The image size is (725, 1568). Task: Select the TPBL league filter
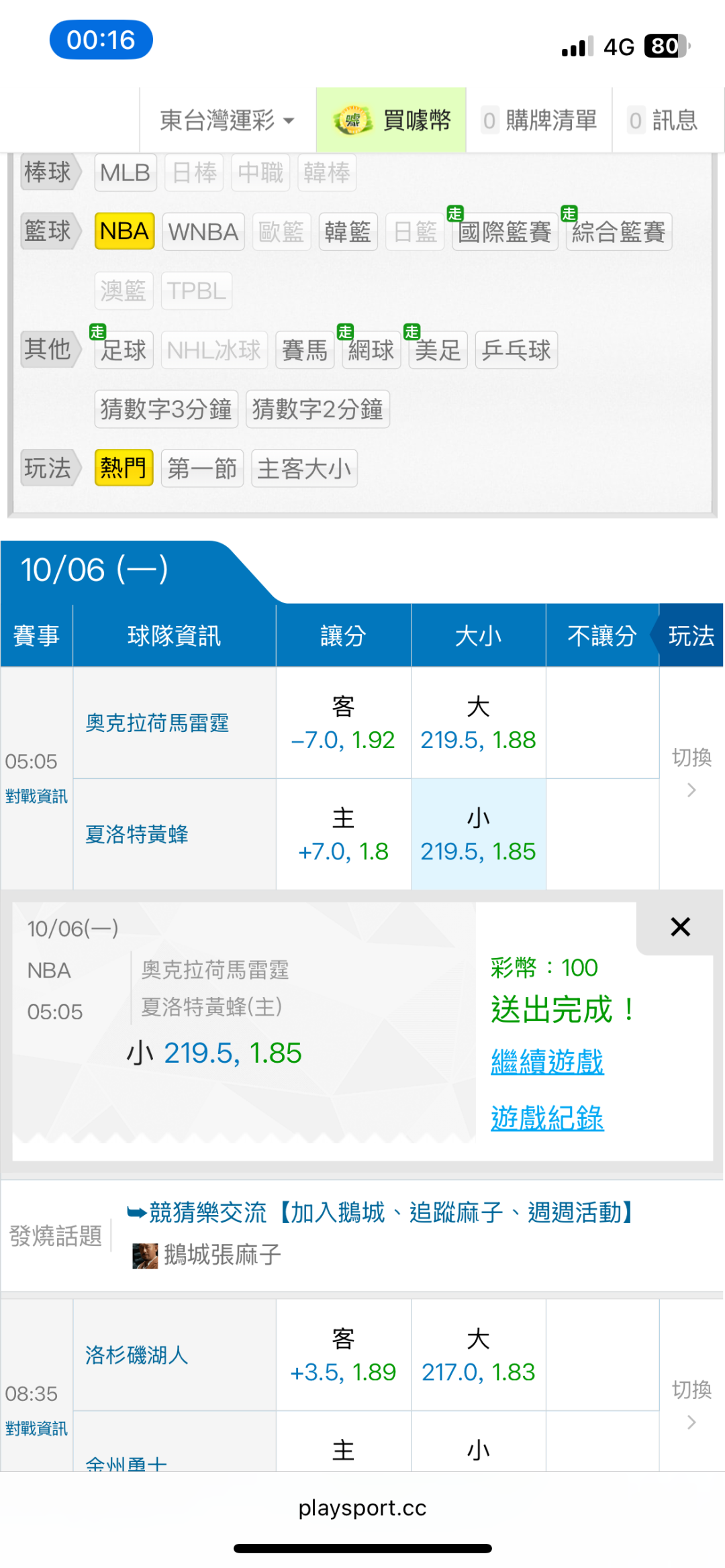pos(197,291)
